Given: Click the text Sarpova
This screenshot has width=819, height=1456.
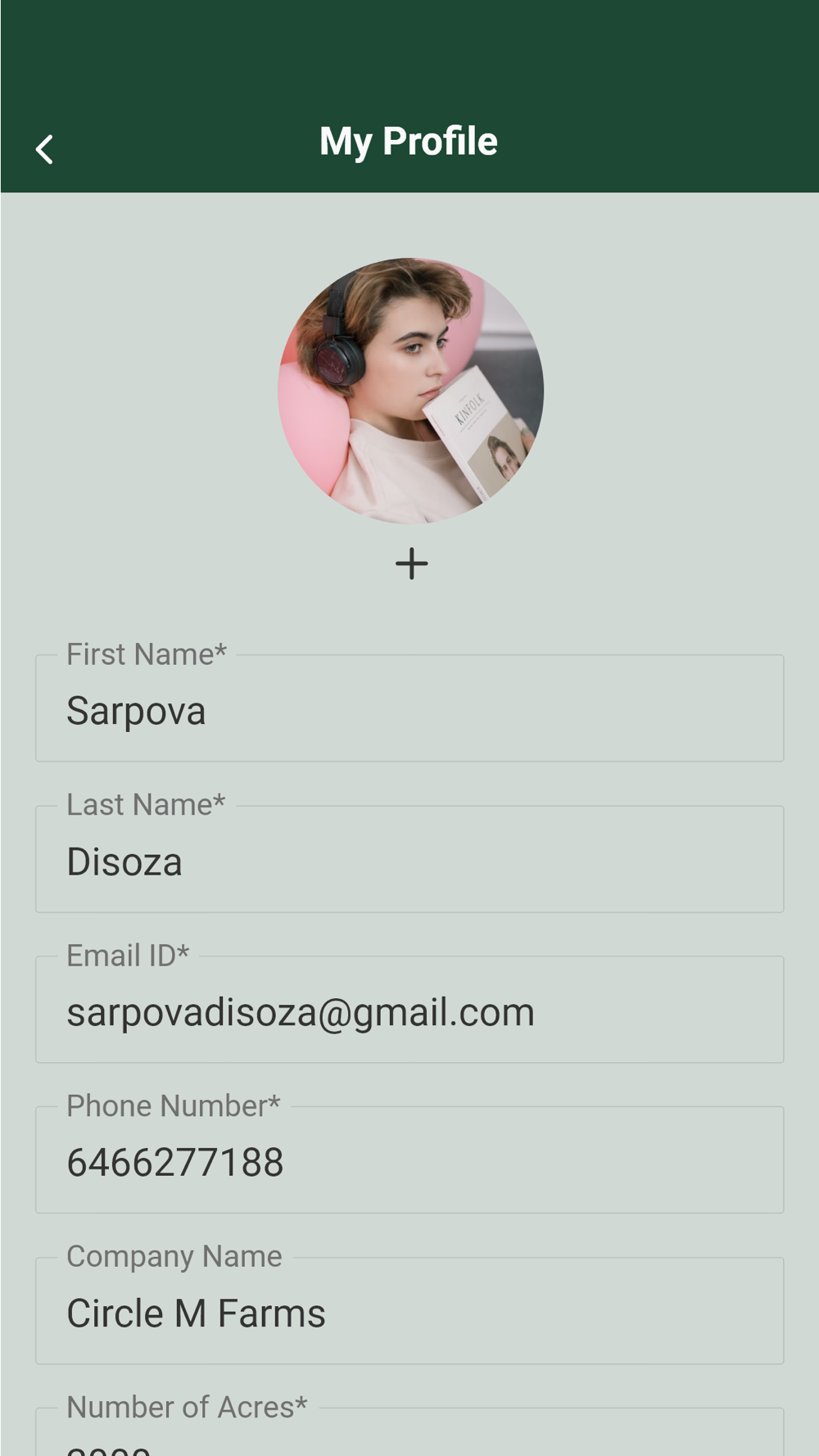Looking at the screenshot, I should click(136, 711).
